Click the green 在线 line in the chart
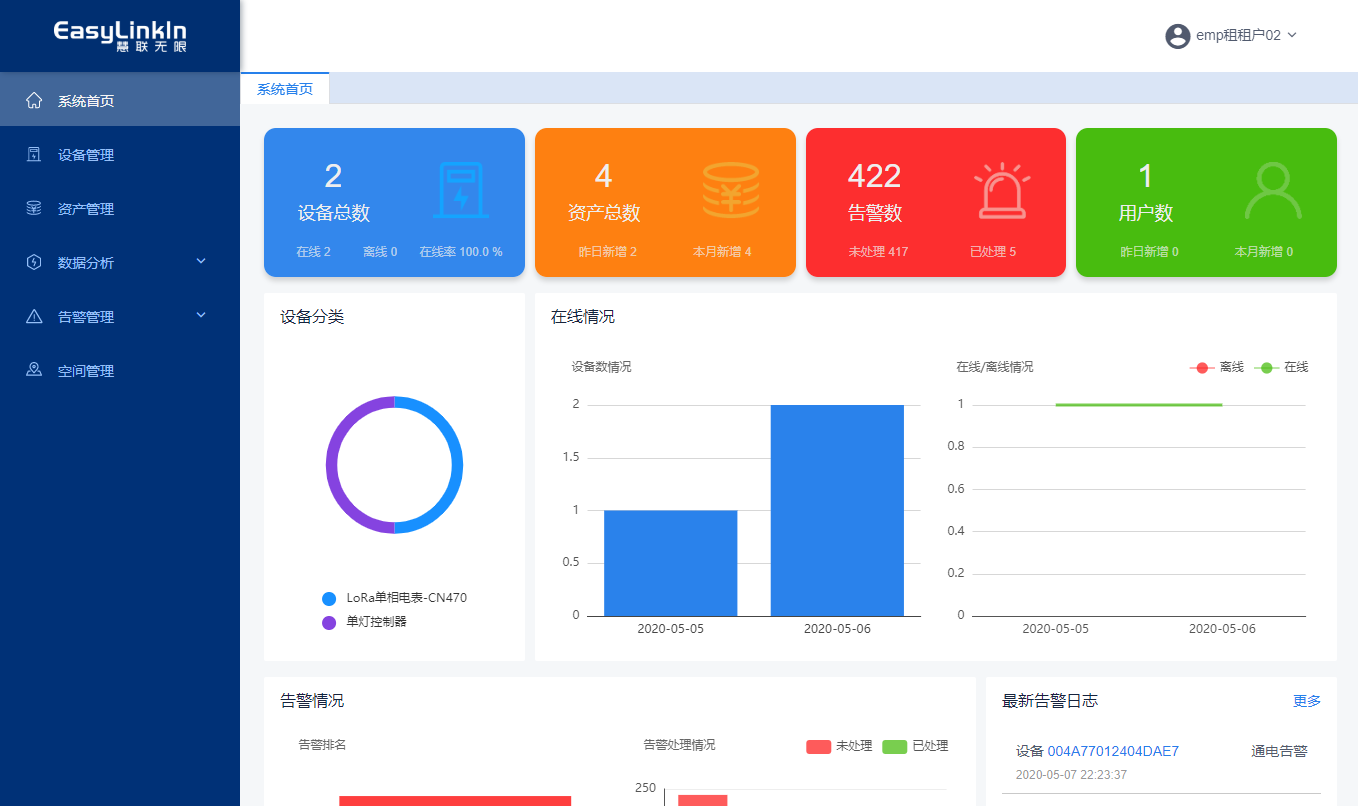 1139,405
